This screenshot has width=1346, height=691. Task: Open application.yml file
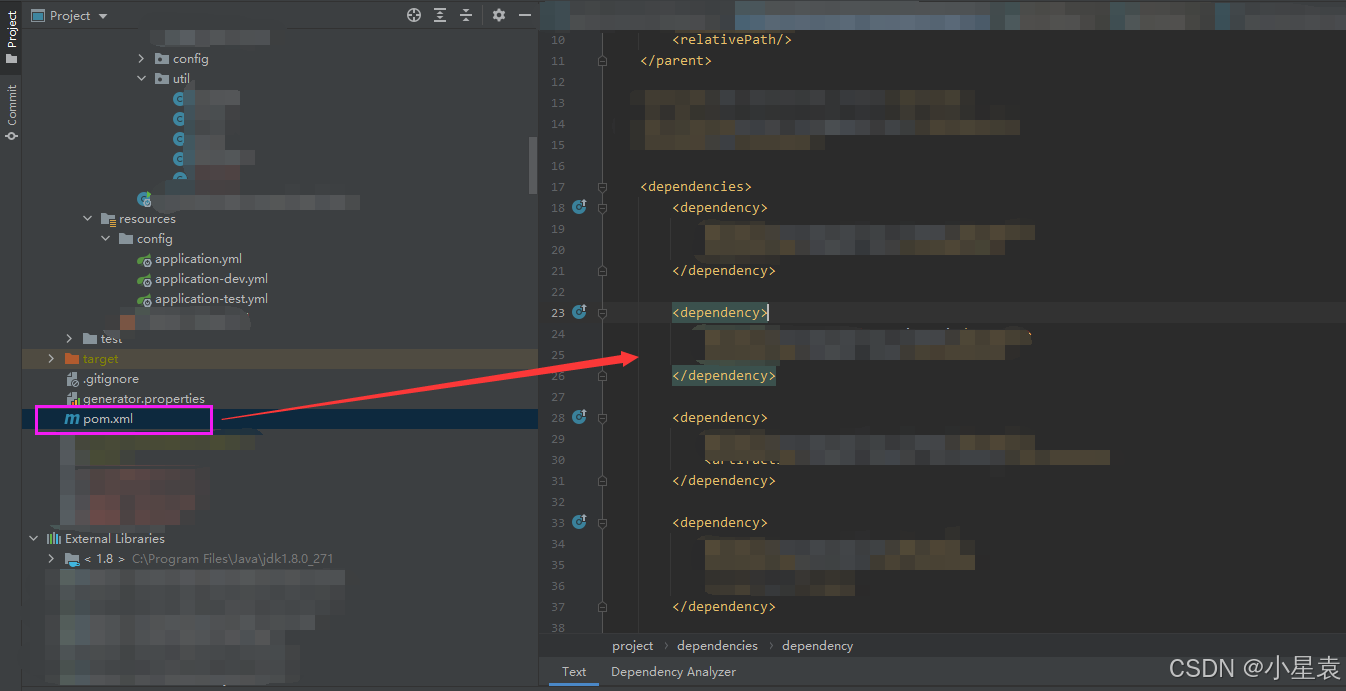pyautogui.click(x=198, y=259)
